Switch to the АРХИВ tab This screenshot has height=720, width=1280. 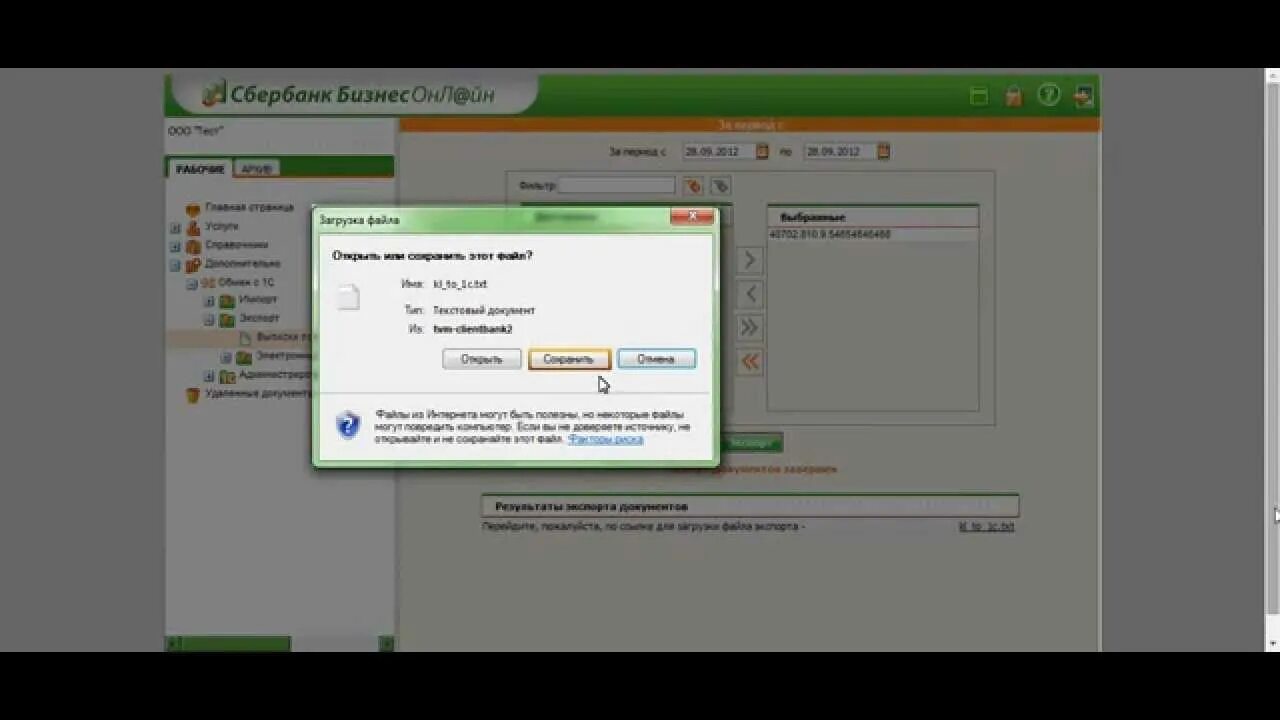(x=257, y=169)
